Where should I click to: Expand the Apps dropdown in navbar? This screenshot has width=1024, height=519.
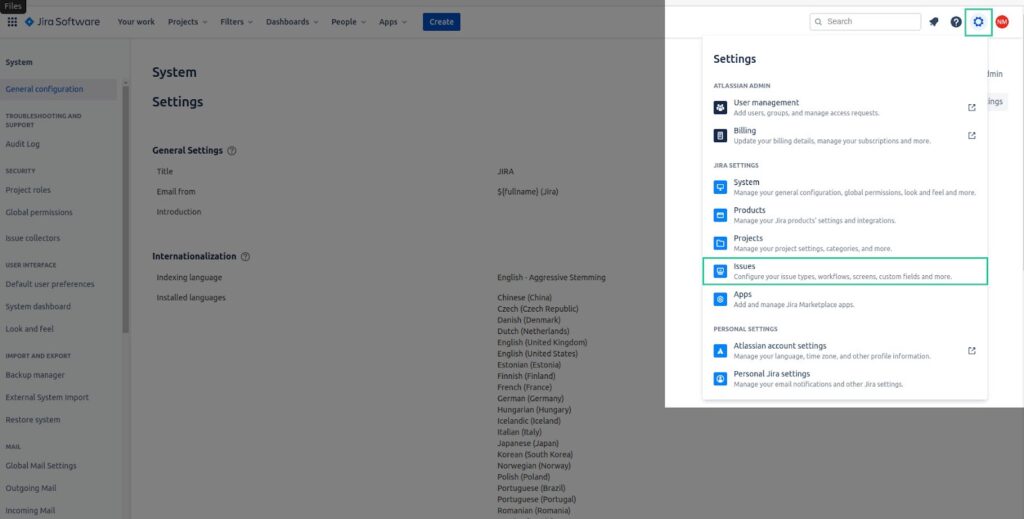[392, 22]
